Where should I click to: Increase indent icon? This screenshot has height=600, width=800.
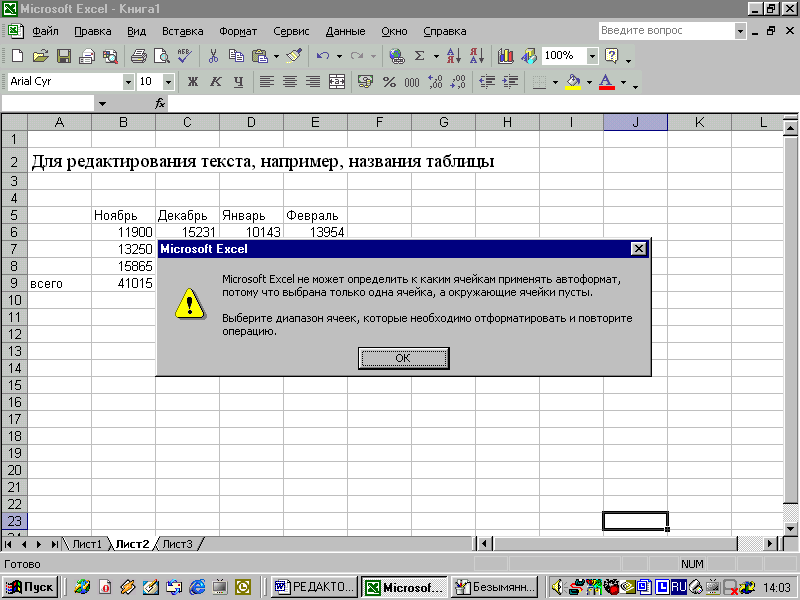pos(510,81)
